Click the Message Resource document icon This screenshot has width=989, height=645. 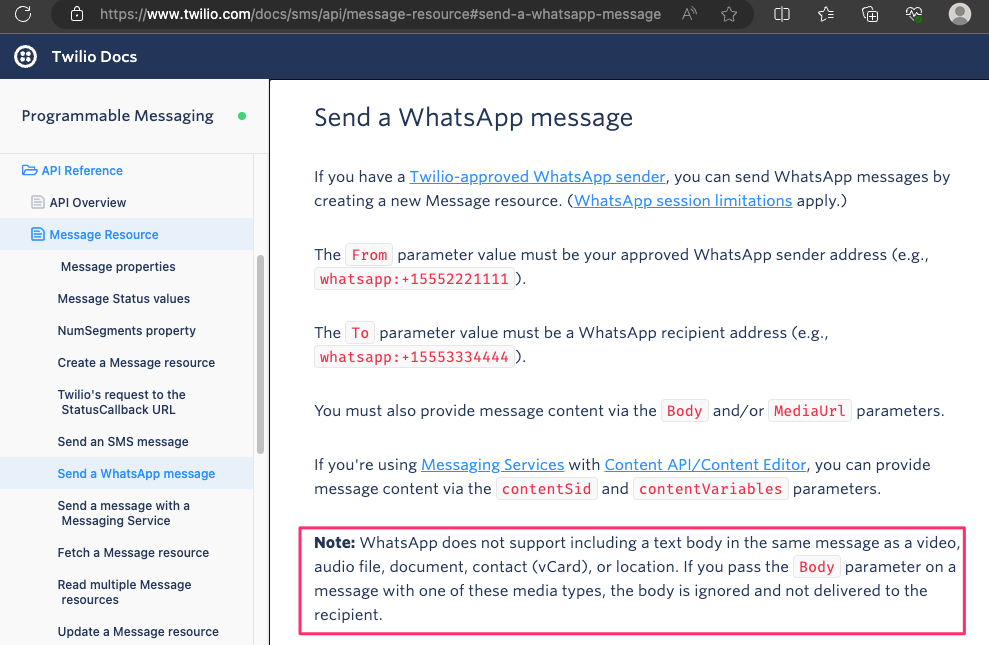pyautogui.click(x=38, y=235)
